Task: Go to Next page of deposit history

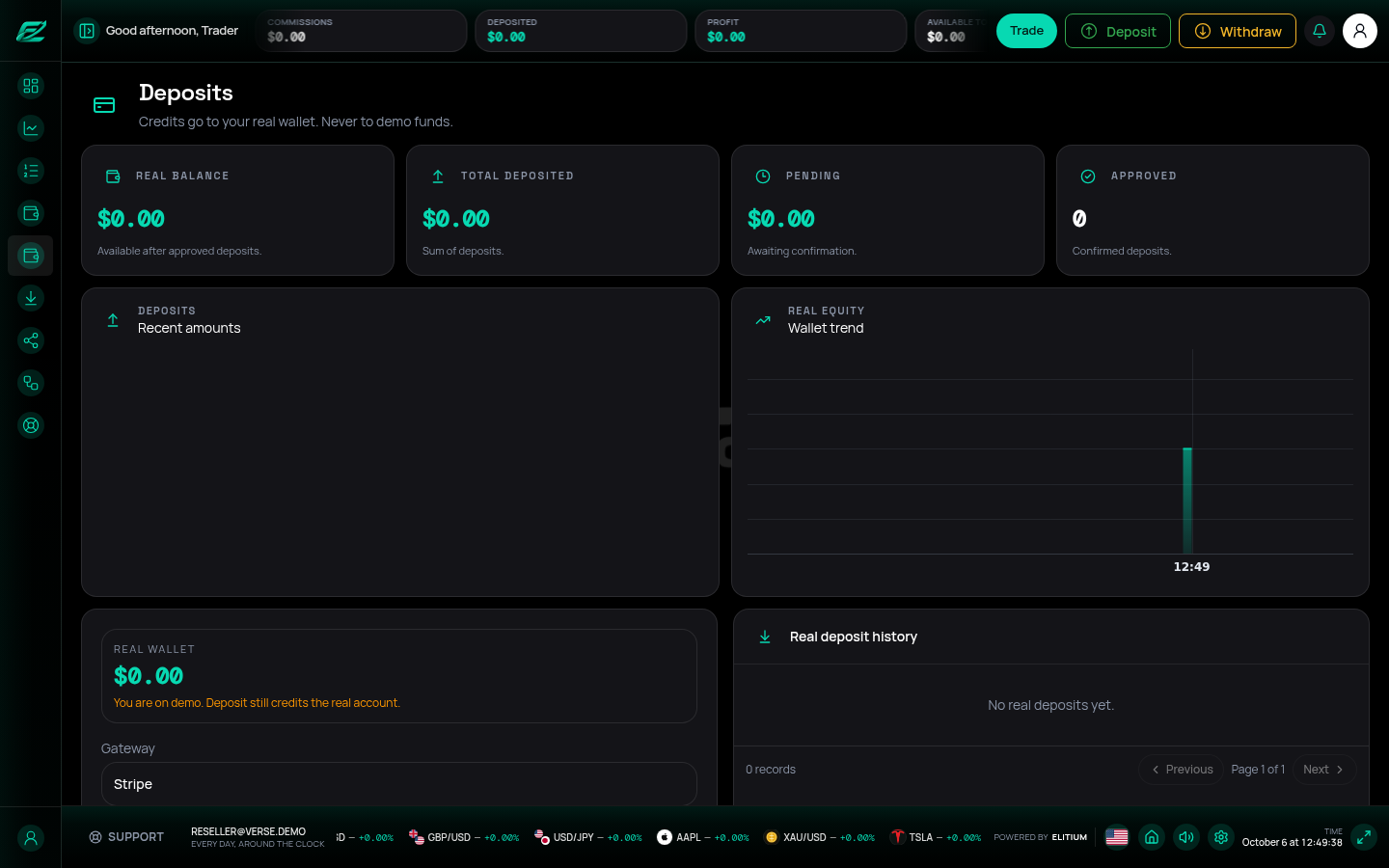Action: (x=1323, y=770)
